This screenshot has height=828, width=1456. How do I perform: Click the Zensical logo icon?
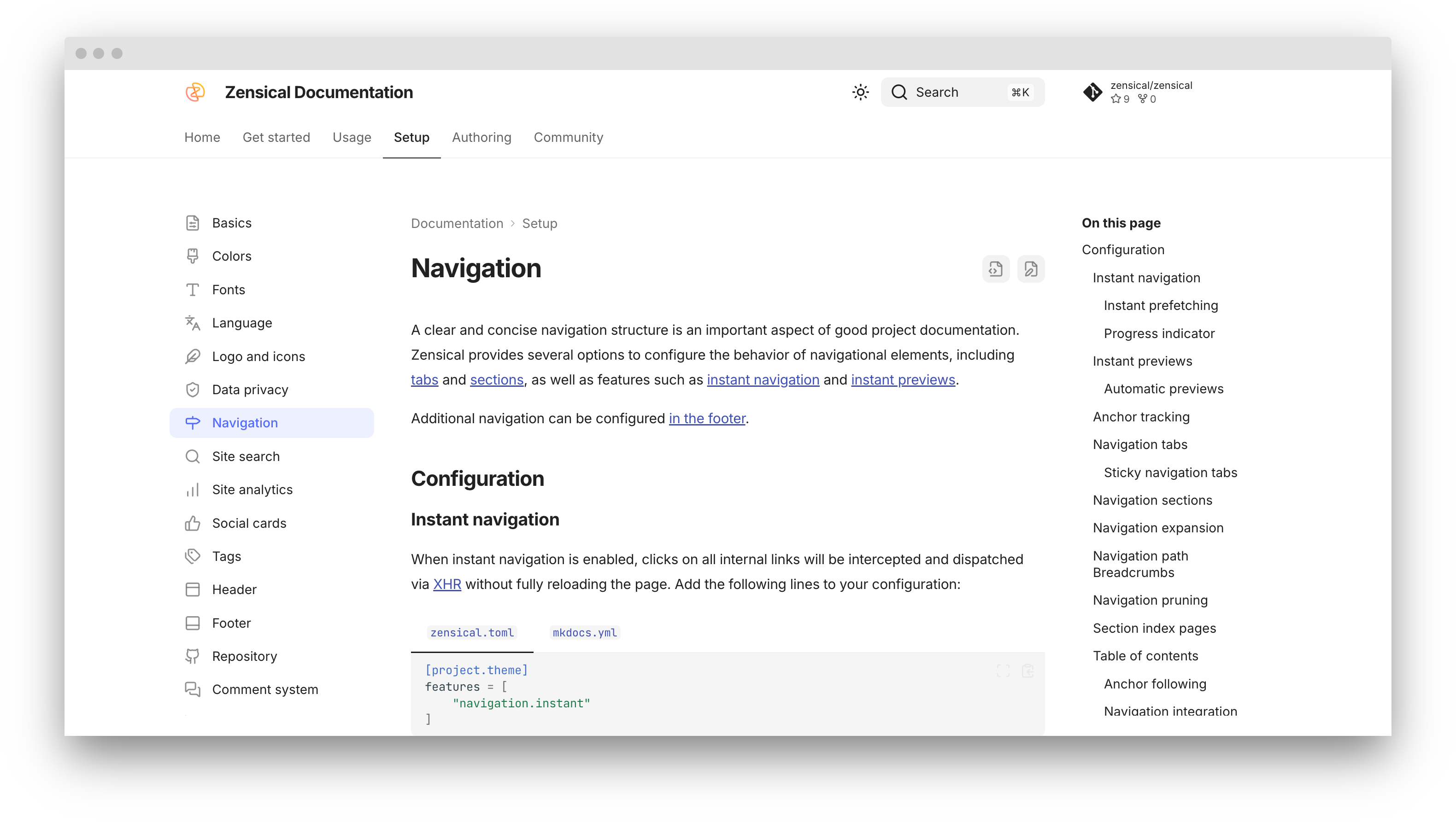[195, 92]
